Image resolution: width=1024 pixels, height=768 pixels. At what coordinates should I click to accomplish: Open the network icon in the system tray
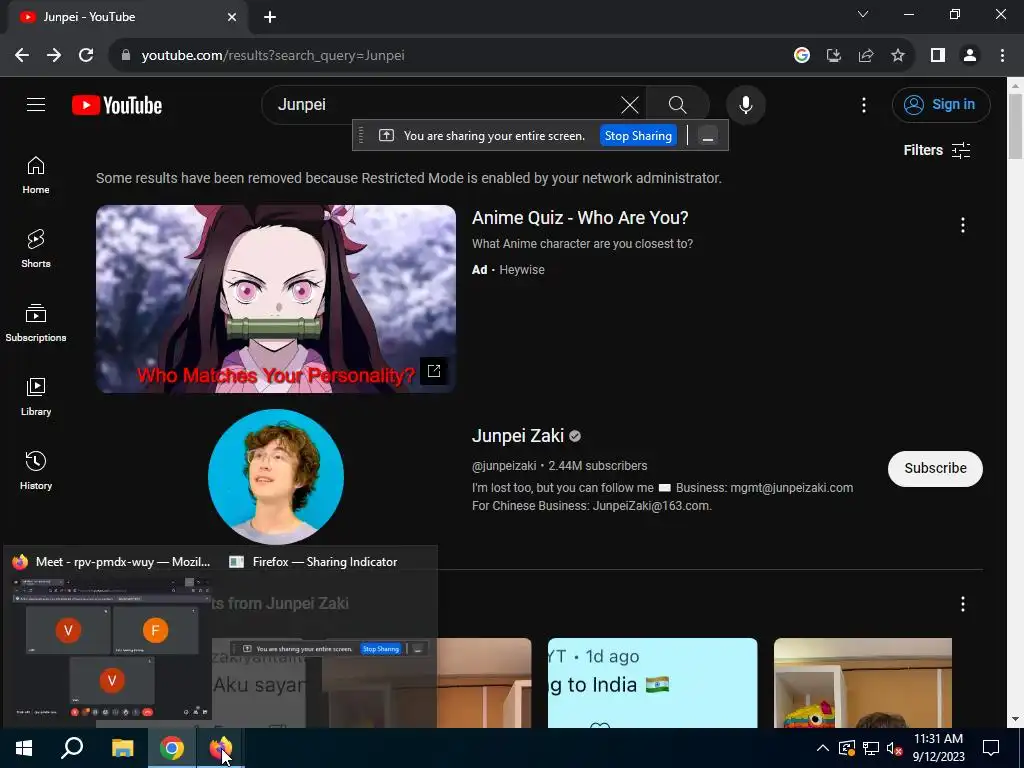(871, 748)
